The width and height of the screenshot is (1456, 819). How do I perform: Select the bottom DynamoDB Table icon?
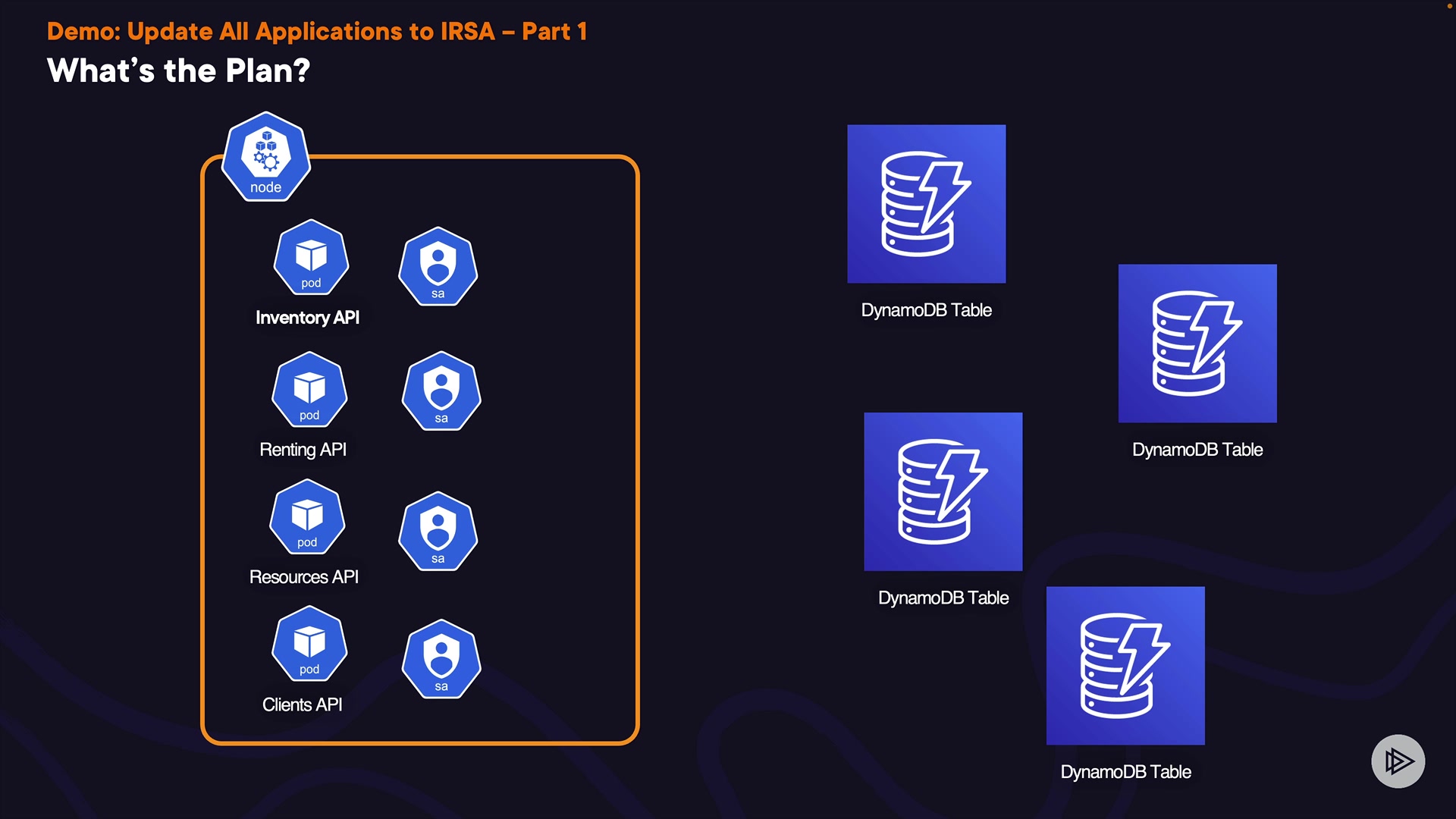coord(1125,665)
